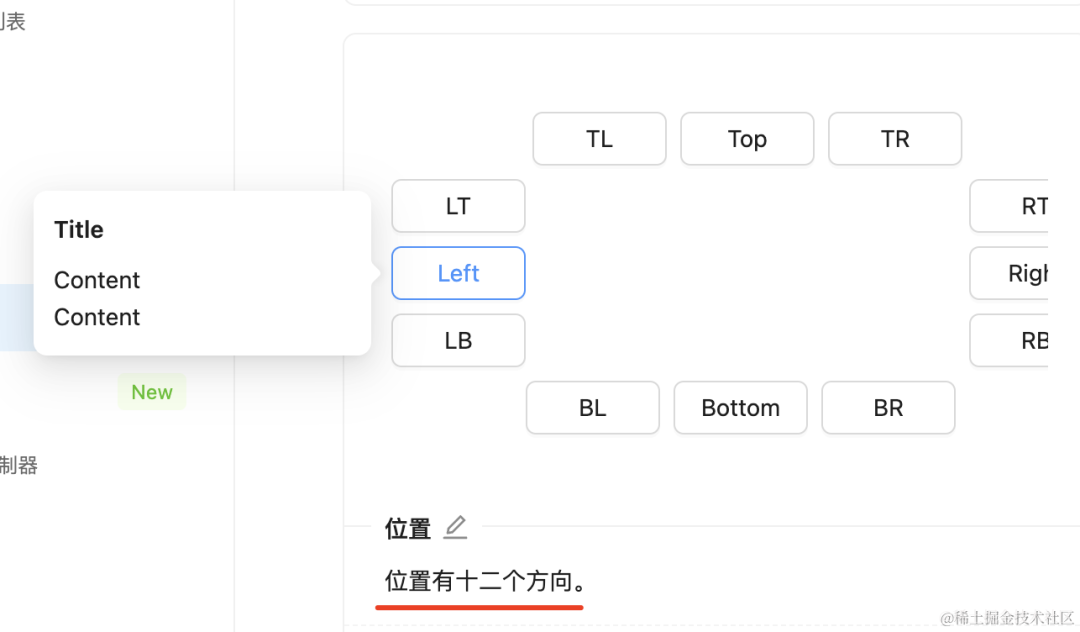Open the sidebar item ending in 列表
1080x632 pixels.
[12, 21]
